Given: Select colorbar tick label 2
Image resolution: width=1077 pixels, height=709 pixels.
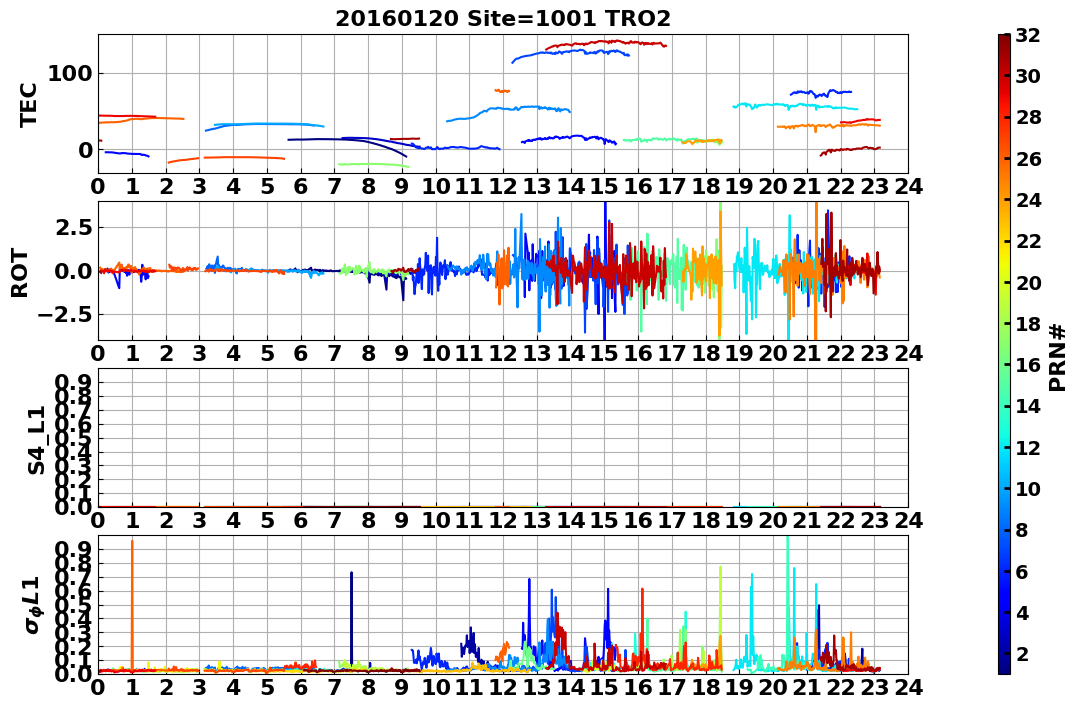Looking at the screenshot, I should click(x=1022, y=653).
